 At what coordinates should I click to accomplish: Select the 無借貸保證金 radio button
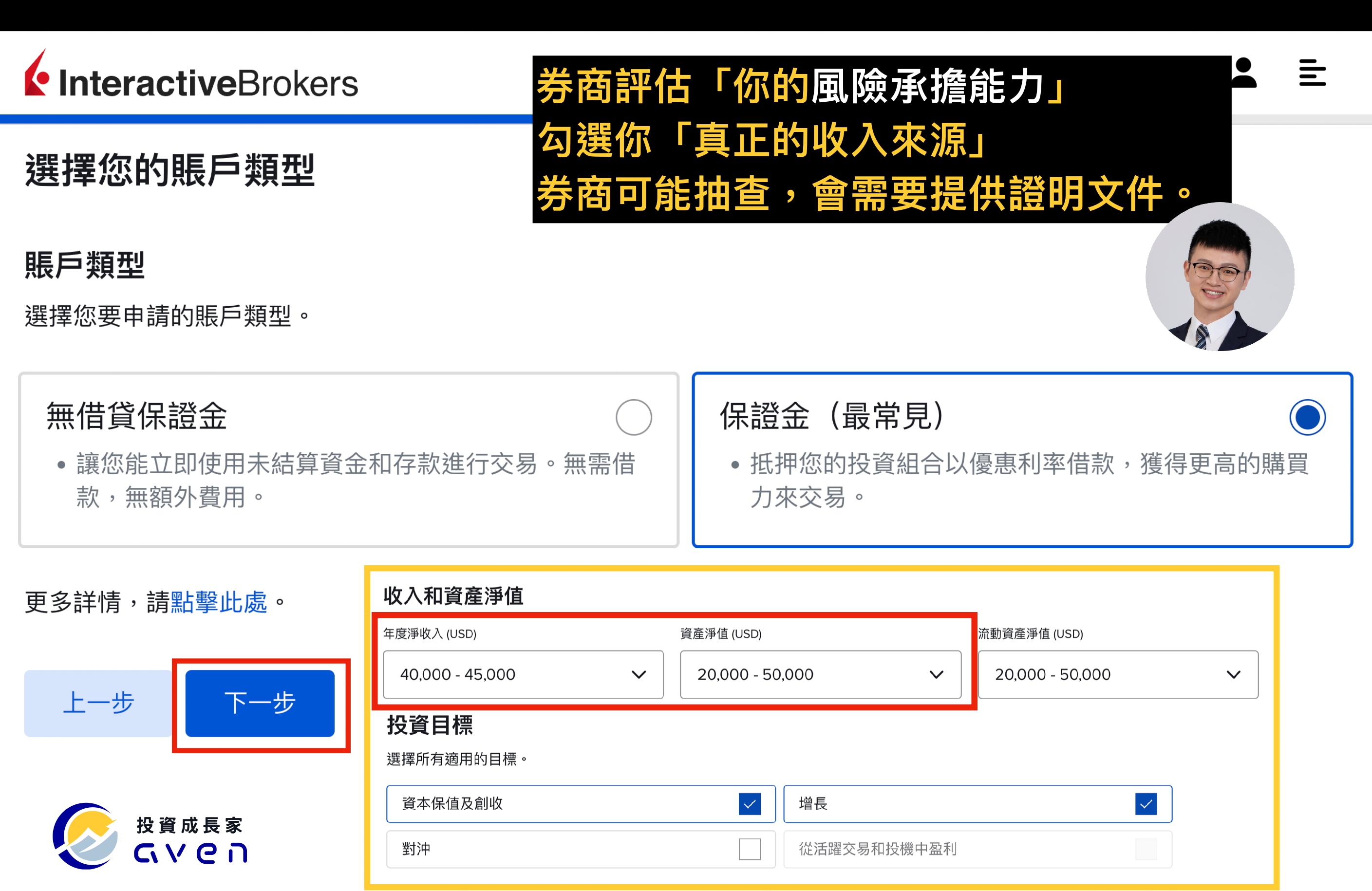(634, 417)
